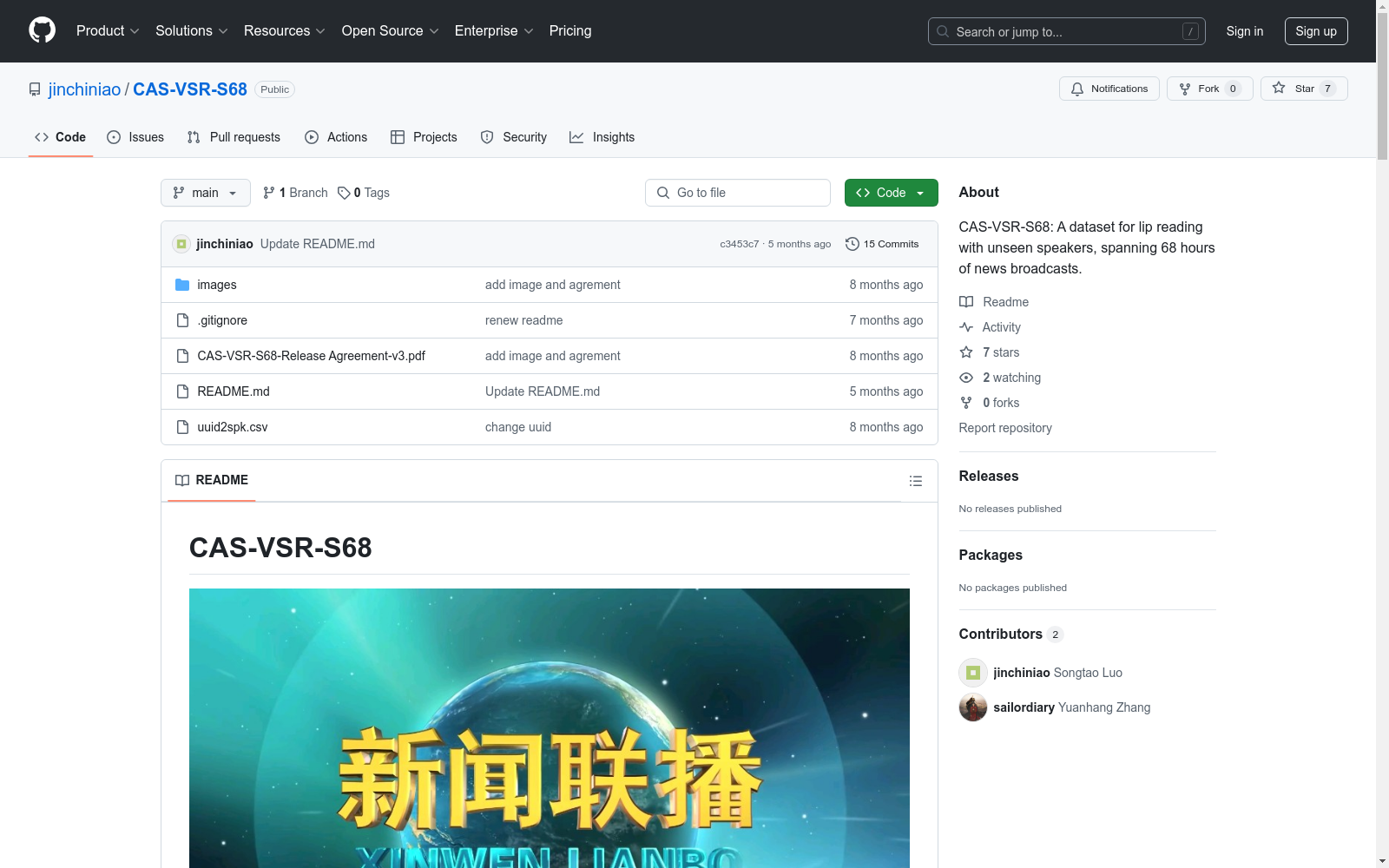The height and width of the screenshot is (868, 1389).
Task: Click the Activity pulse icon
Action: coord(965,327)
